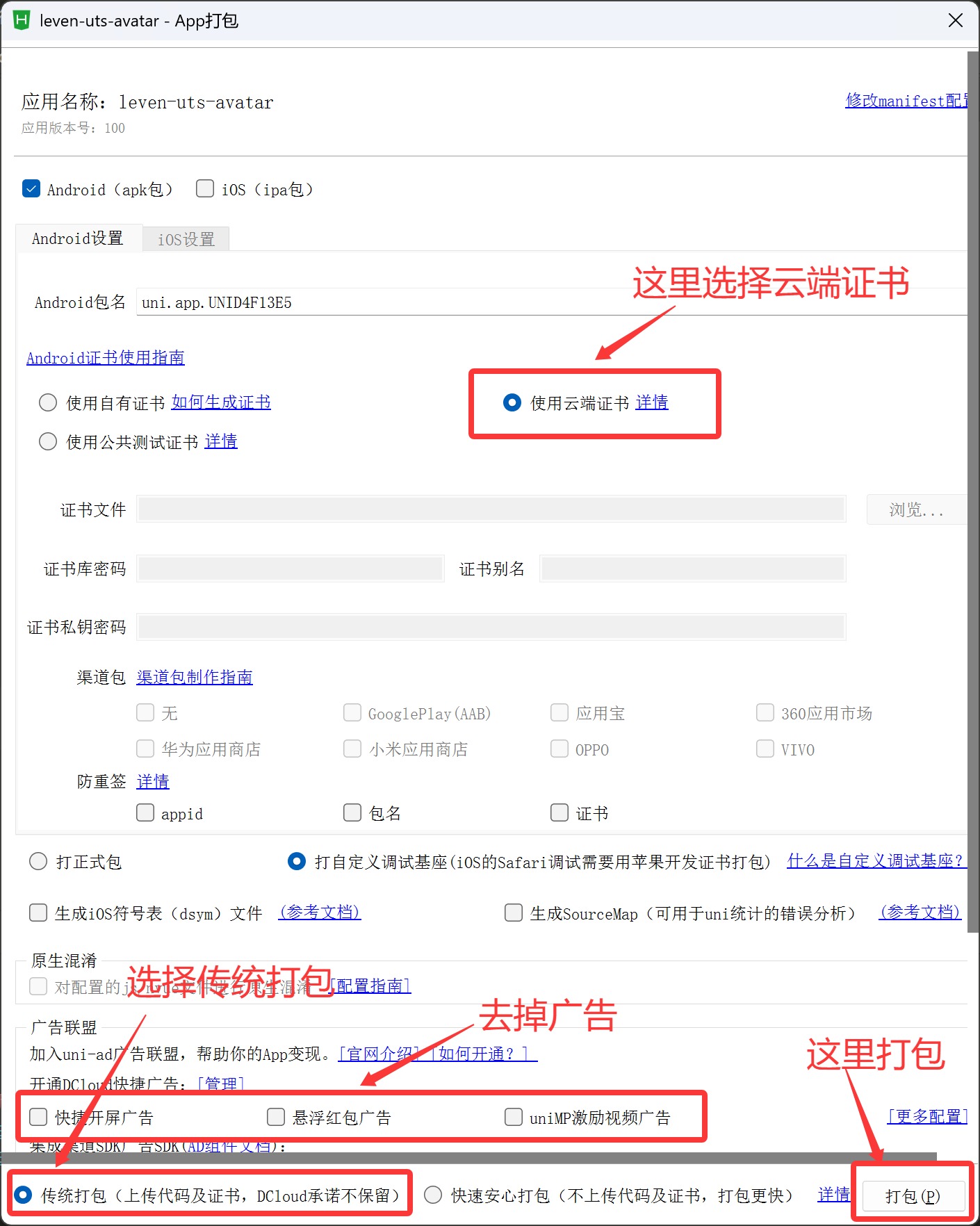Check the OPPO channel checkbox
This screenshot has width=980, height=1226.
(560, 749)
